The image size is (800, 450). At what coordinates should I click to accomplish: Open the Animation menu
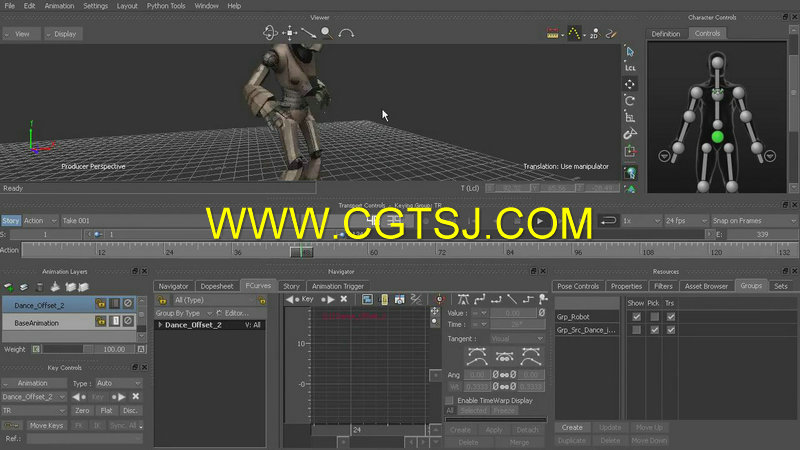[x=59, y=6]
